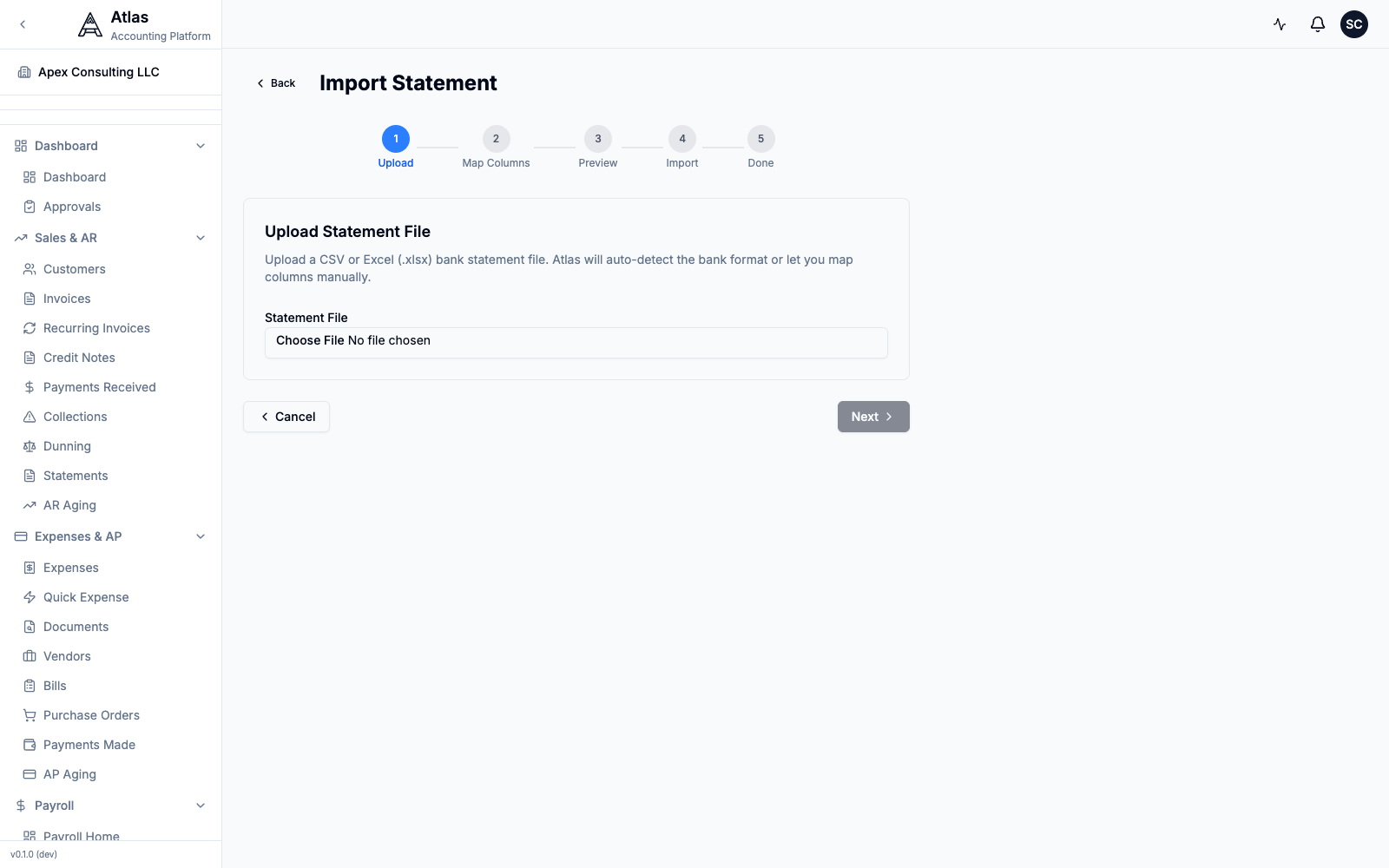Open Payments Made page

(x=111, y=745)
